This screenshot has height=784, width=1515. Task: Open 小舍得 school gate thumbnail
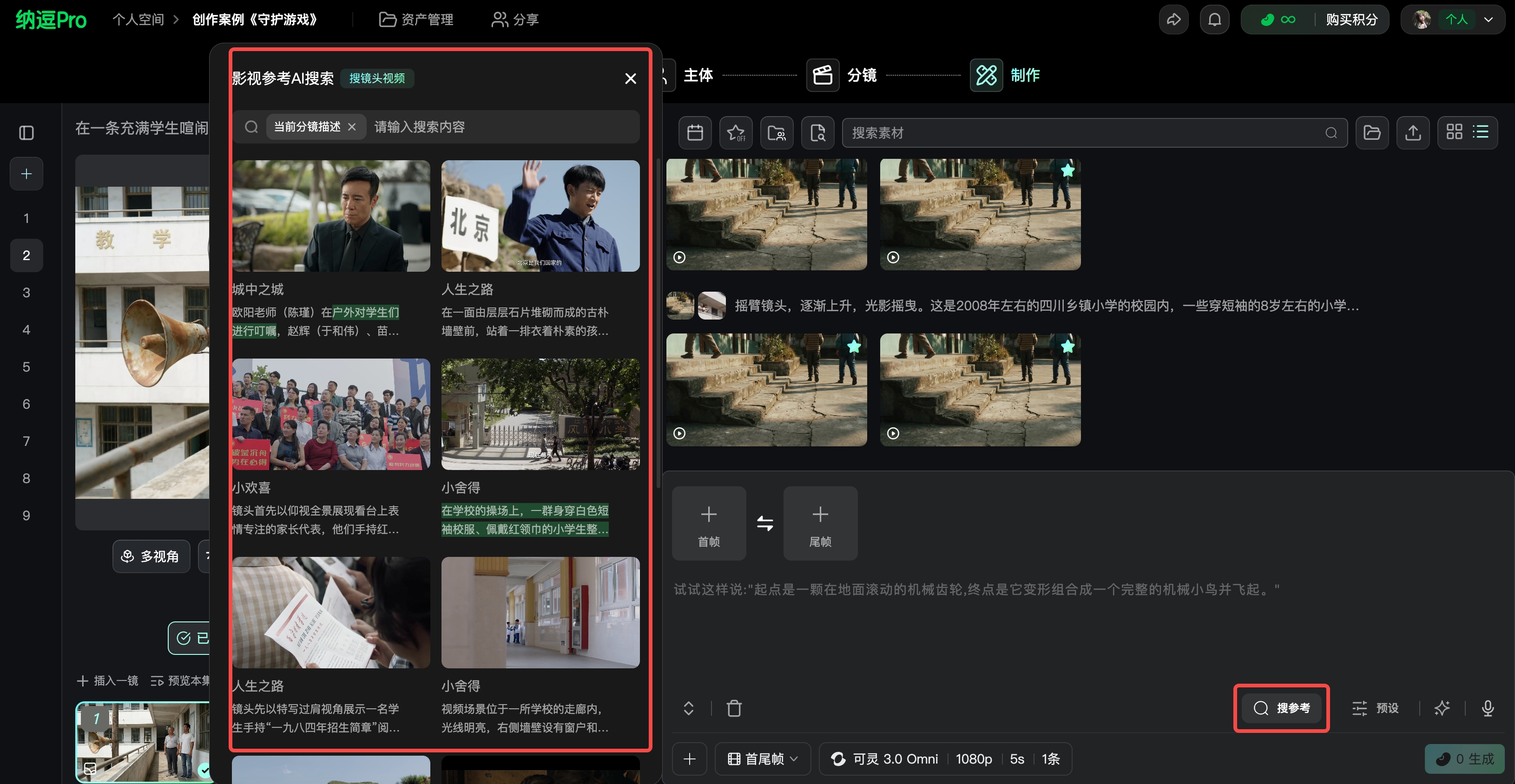pyautogui.click(x=540, y=414)
